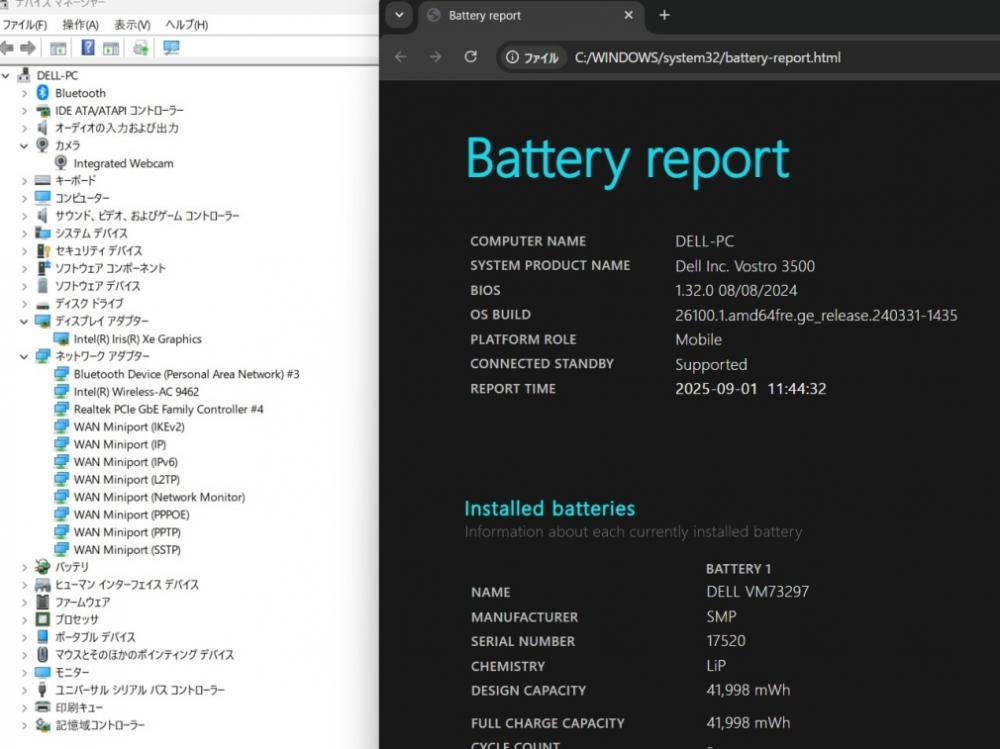This screenshot has width=1000, height=749.
Task: Expand the オーディオの入力および出力 node
Action: (x=24, y=128)
